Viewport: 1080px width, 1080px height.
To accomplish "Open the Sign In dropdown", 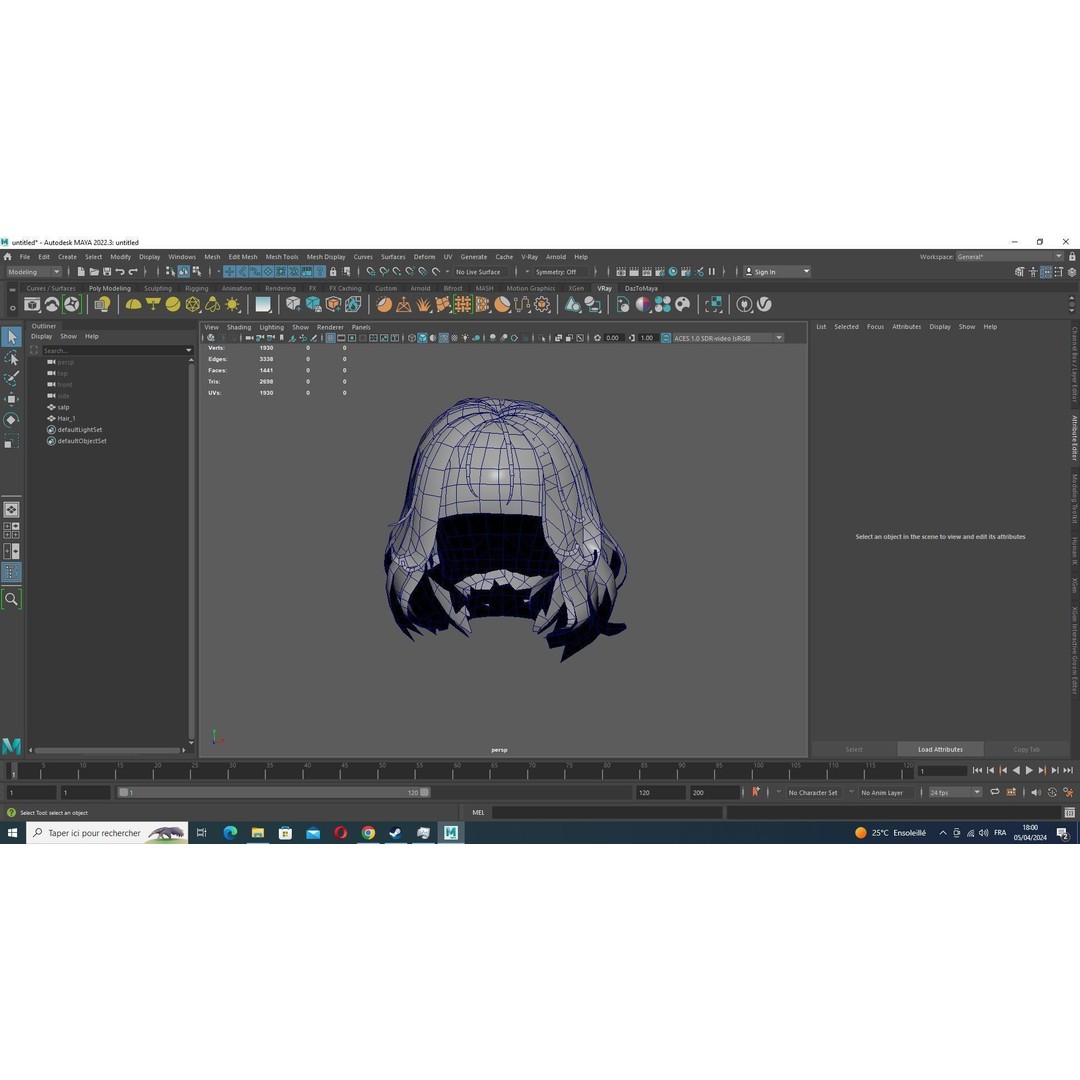I will 776,272.
